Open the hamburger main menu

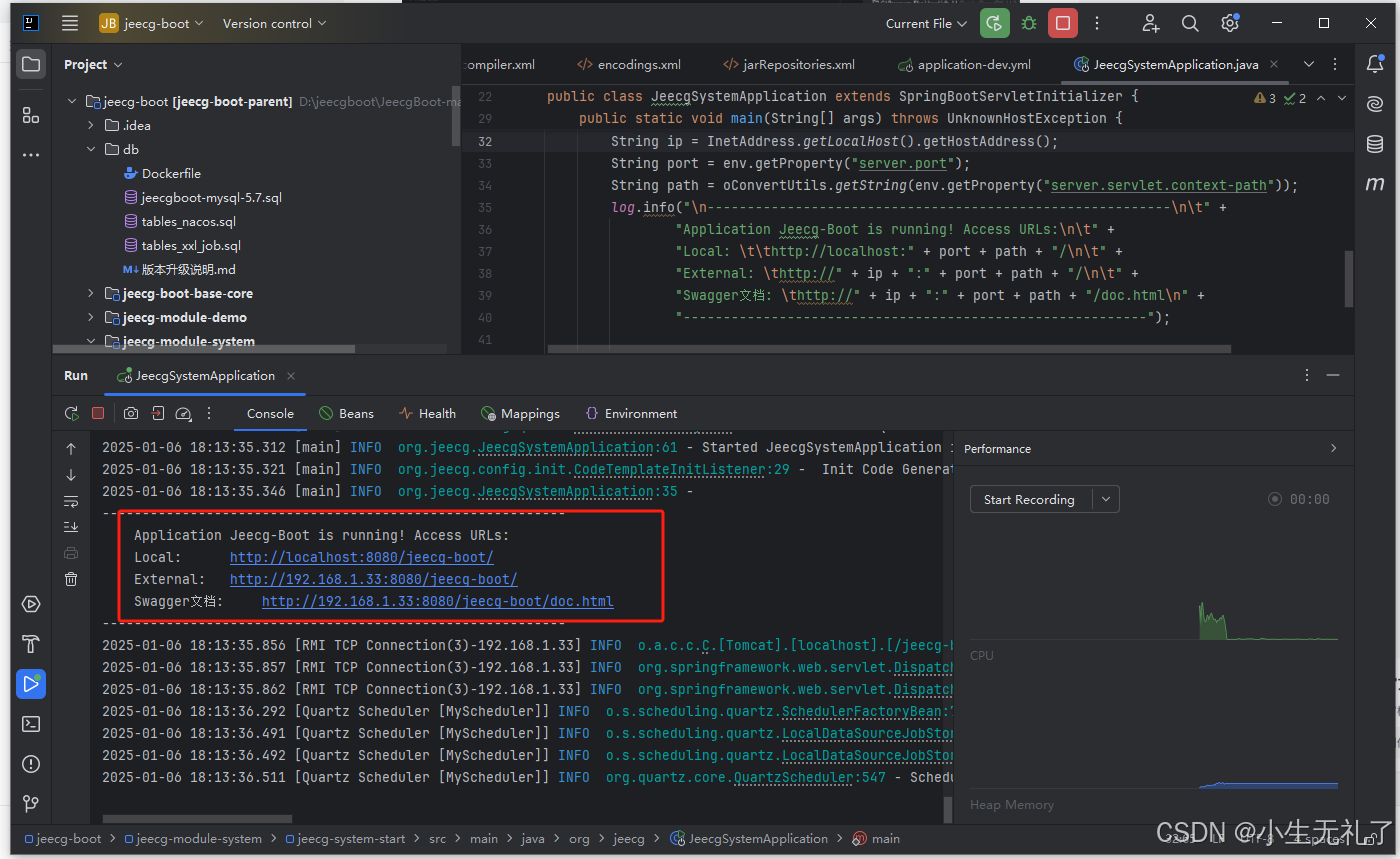tap(69, 23)
